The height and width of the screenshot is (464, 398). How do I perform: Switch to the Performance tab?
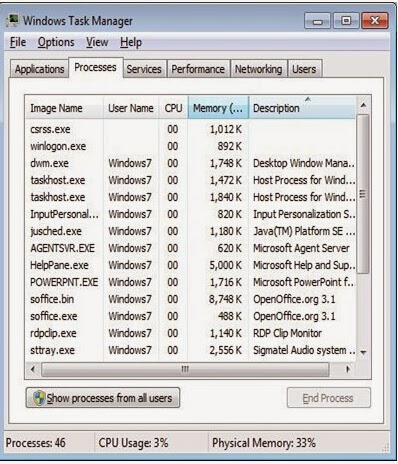pyautogui.click(x=198, y=69)
